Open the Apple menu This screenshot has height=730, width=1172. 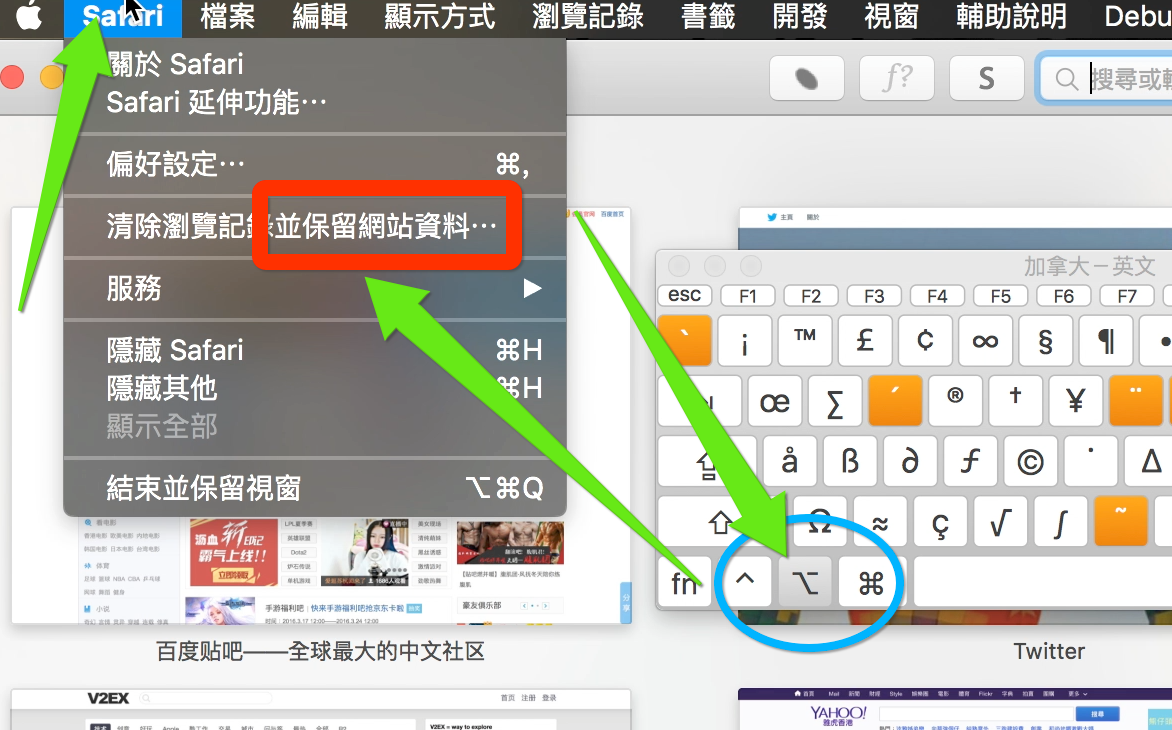(x=29, y=16)
